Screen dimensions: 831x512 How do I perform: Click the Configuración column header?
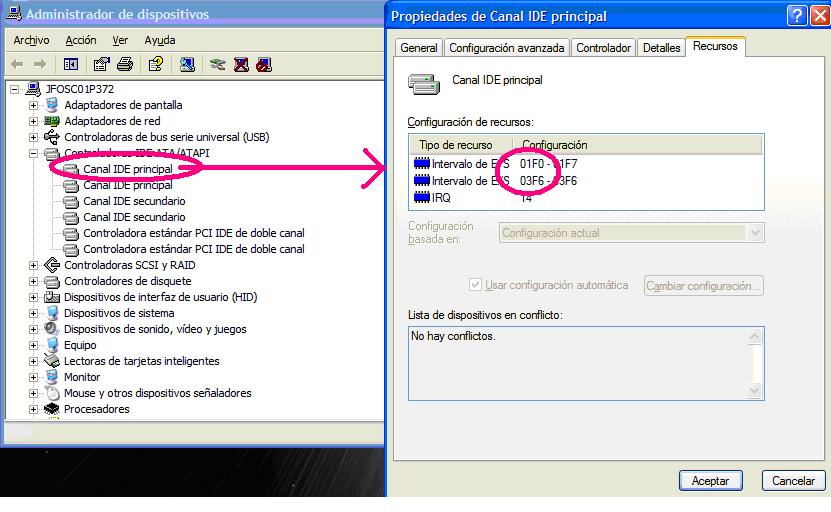click(638, 145)
